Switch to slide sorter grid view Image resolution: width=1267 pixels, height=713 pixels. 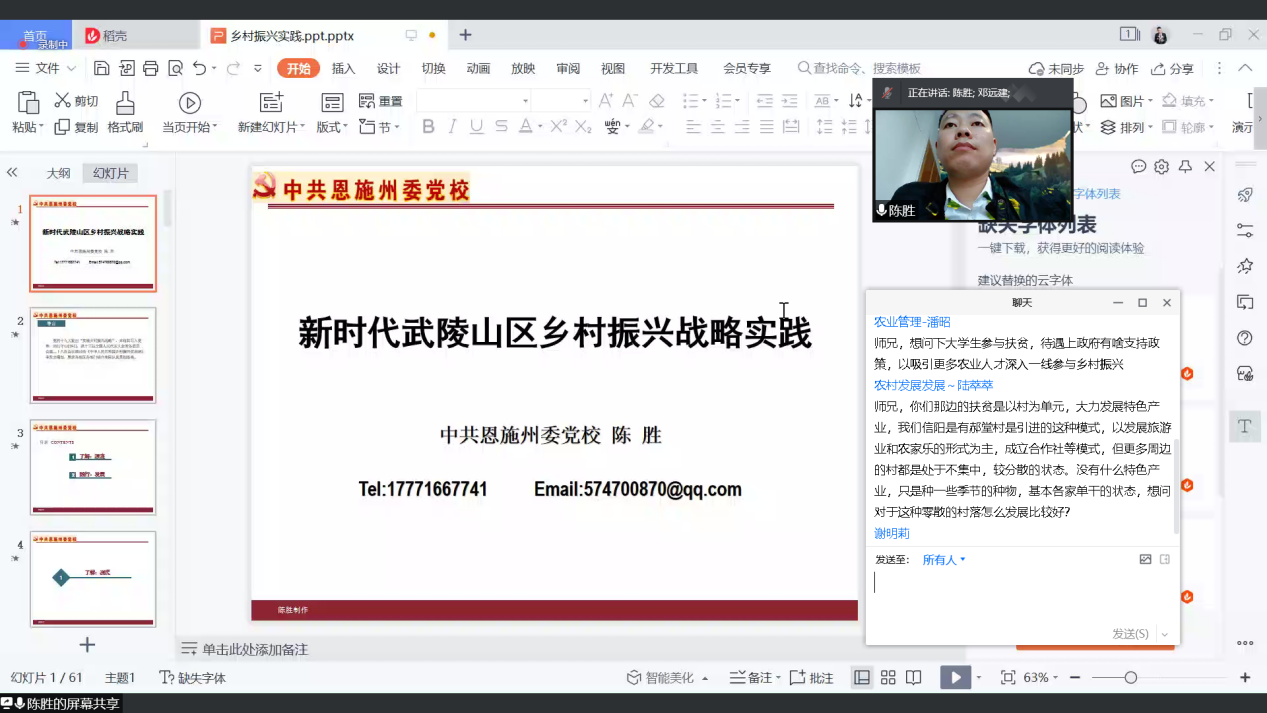[887, 677]
